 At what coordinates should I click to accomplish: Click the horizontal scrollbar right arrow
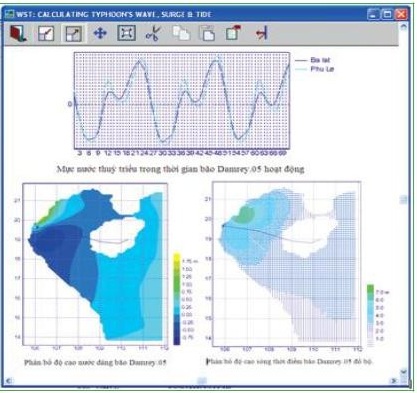(x=394, y=380)
